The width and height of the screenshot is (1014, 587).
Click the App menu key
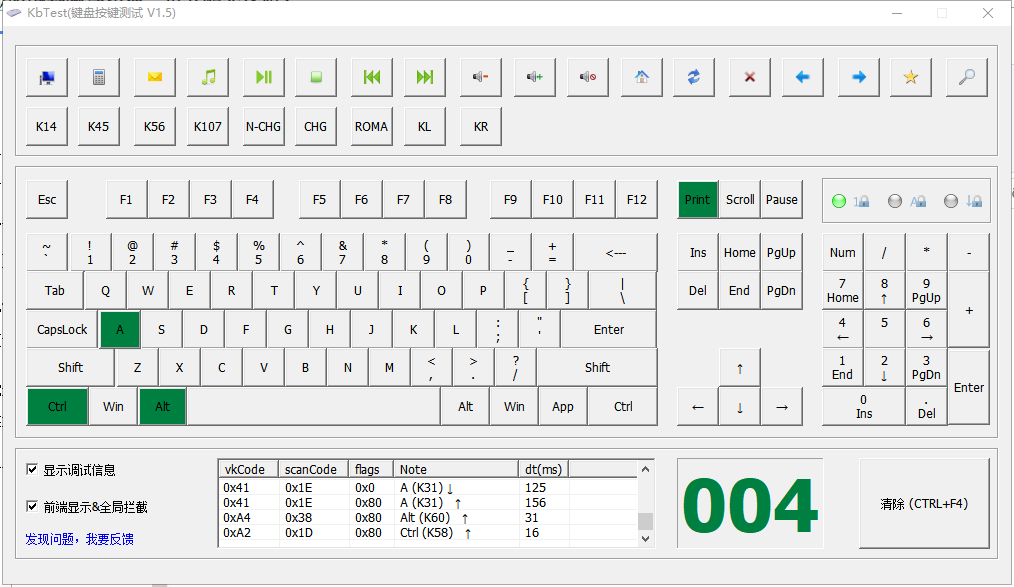563,407
